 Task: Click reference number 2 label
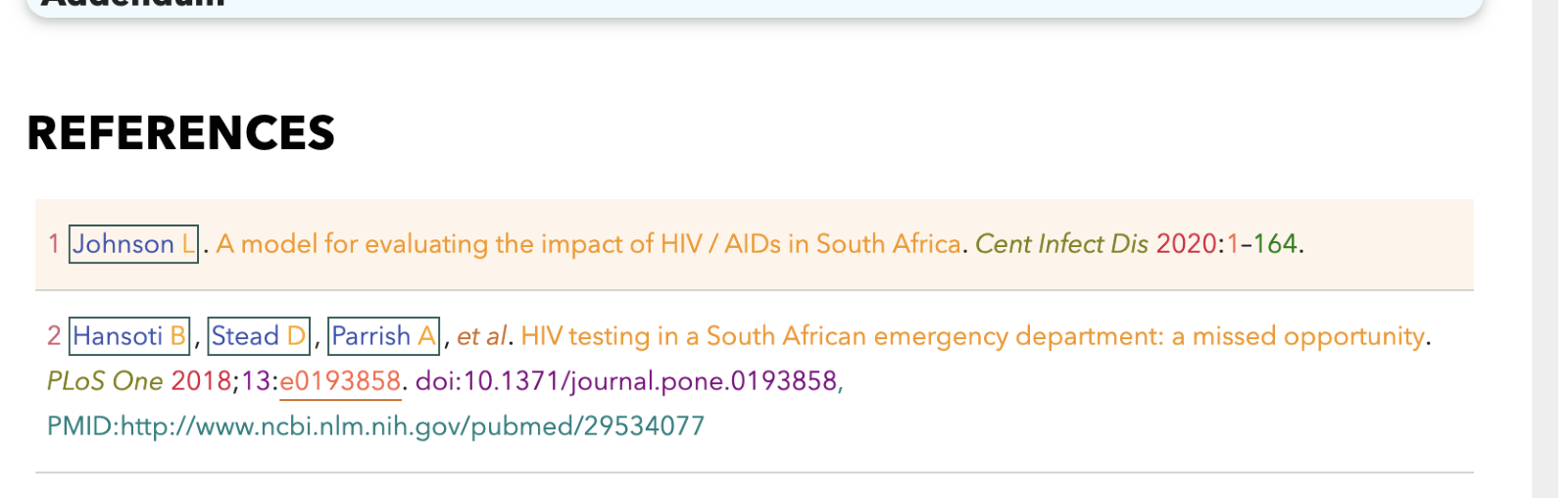(54, 336)
